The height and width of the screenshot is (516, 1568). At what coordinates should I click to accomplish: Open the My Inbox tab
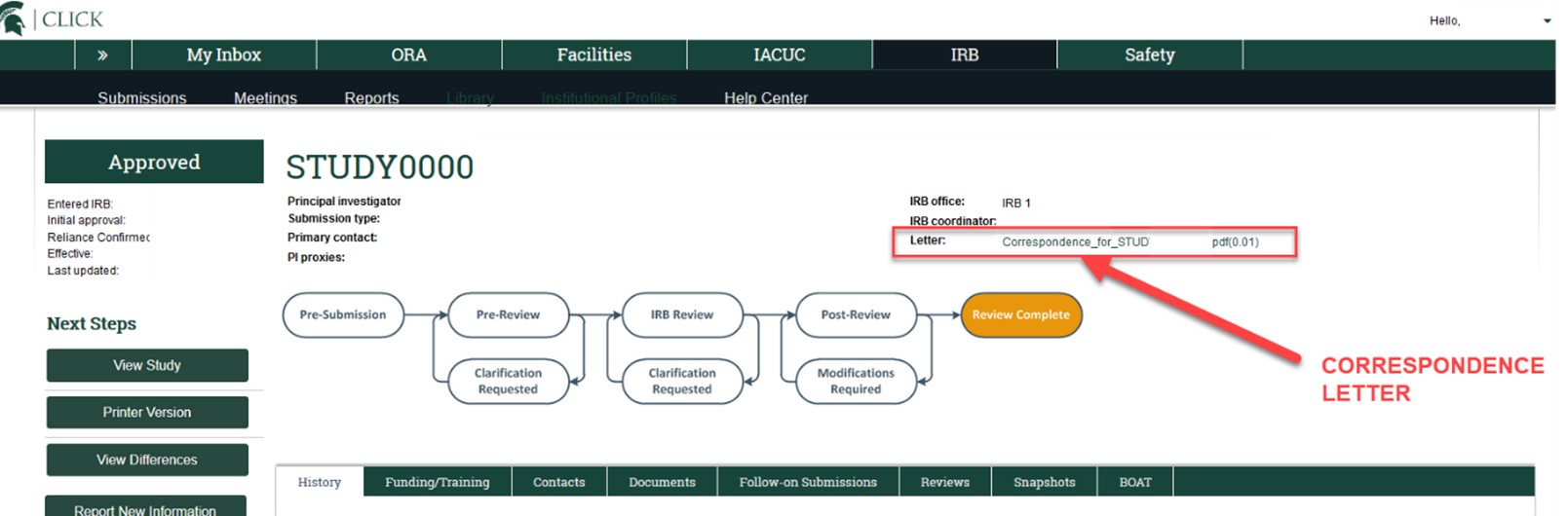(223, 55)
